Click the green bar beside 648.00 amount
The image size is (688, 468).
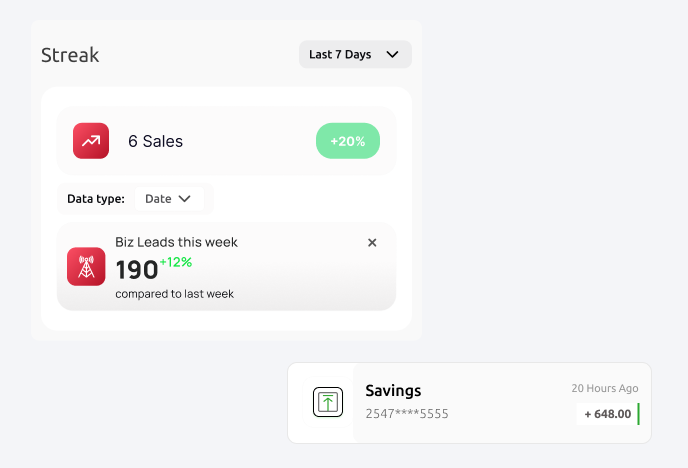638,414
